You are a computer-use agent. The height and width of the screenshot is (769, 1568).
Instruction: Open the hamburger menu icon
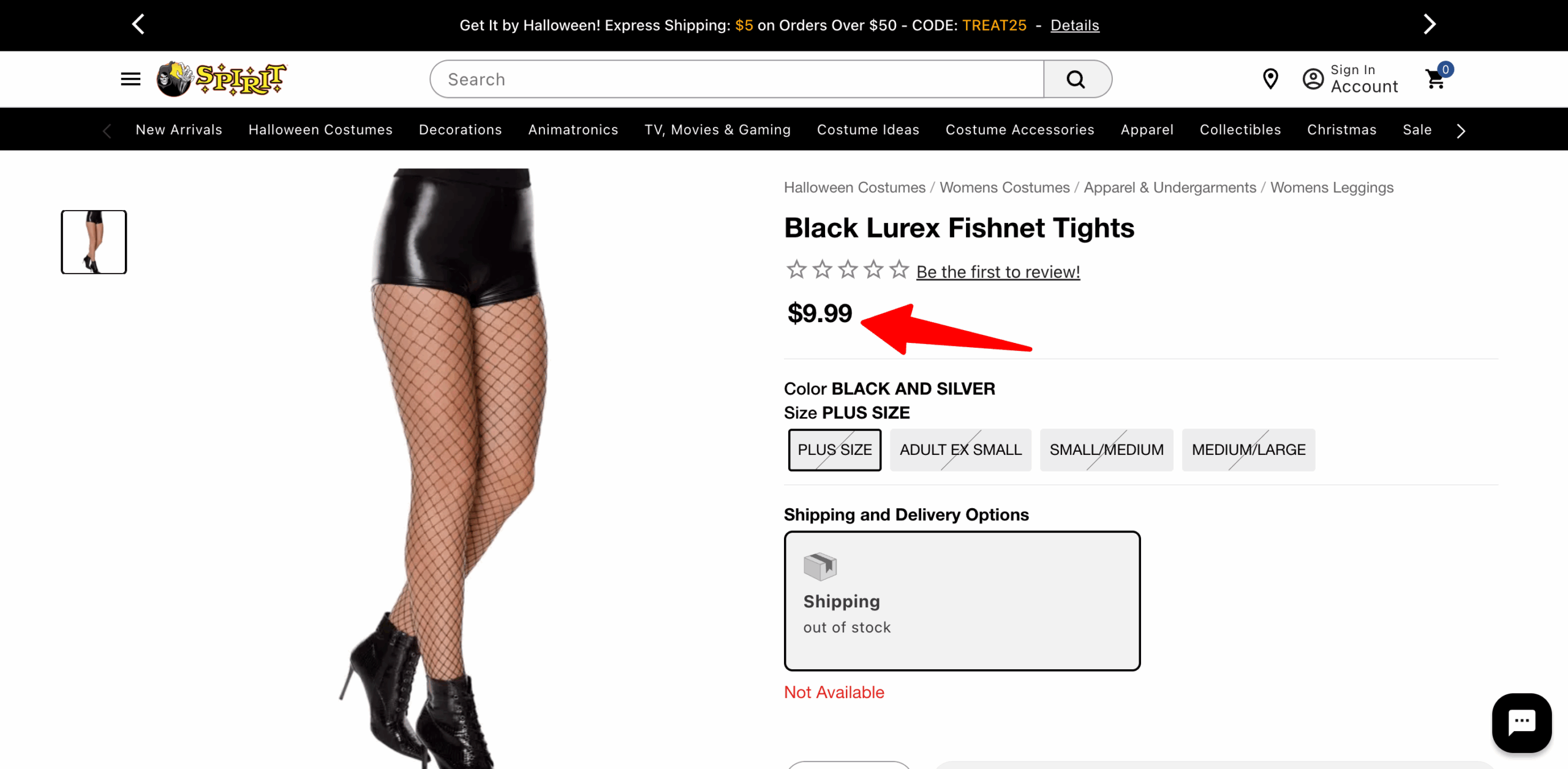130,79
